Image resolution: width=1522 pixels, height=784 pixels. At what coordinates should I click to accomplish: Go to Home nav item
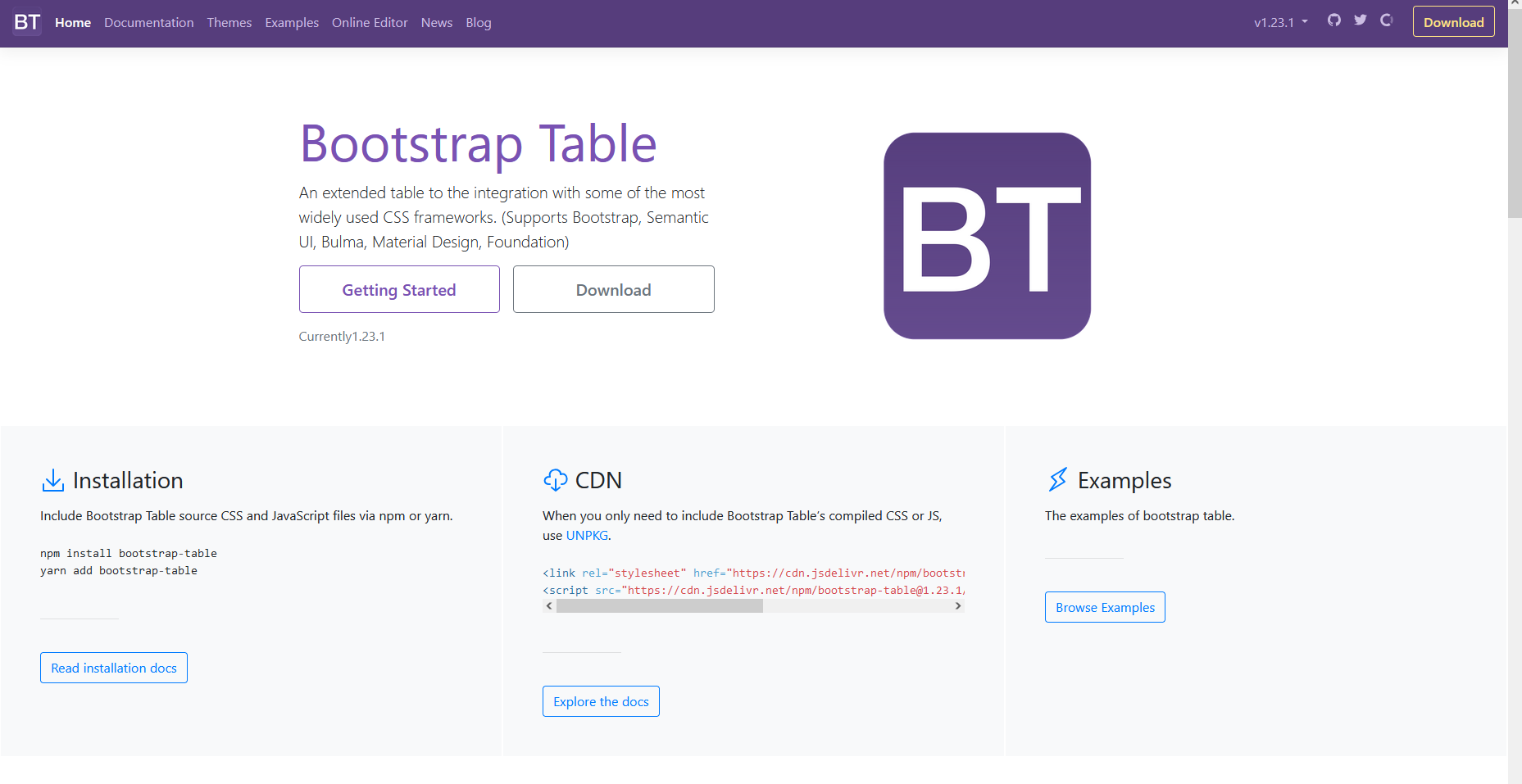[x=73, y=23]
